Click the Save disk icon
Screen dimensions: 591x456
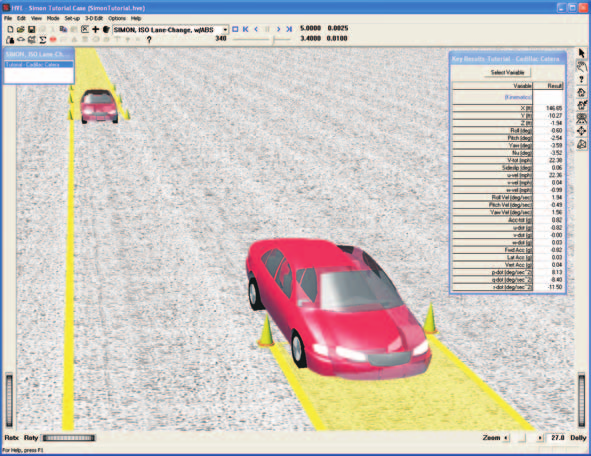[x=32, y=29]
